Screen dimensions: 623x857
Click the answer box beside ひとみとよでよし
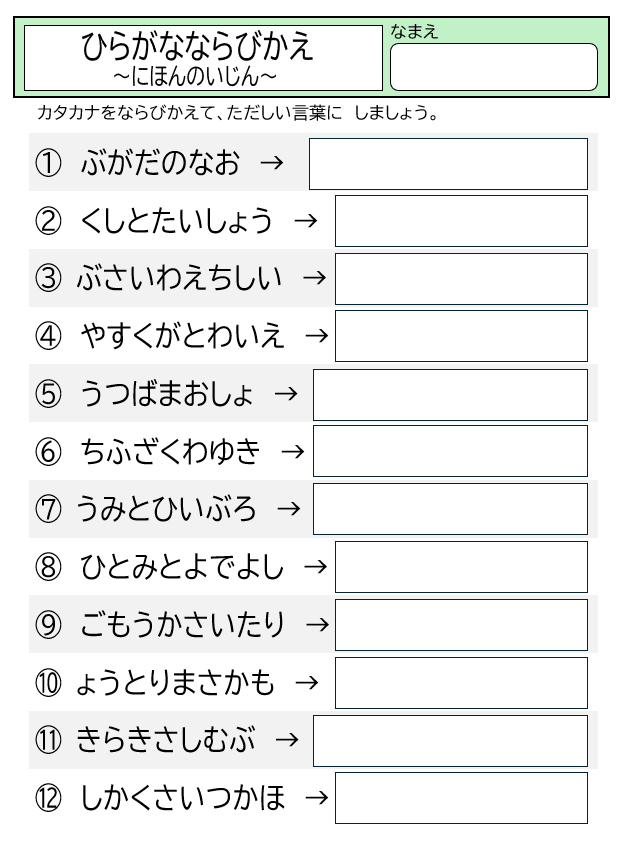[461, 567]
